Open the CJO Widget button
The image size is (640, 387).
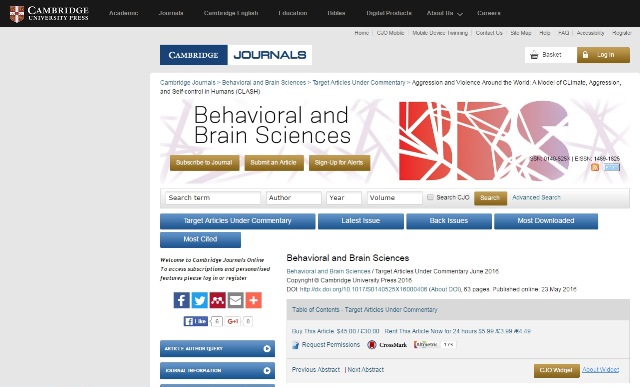[x=556, y=370]
